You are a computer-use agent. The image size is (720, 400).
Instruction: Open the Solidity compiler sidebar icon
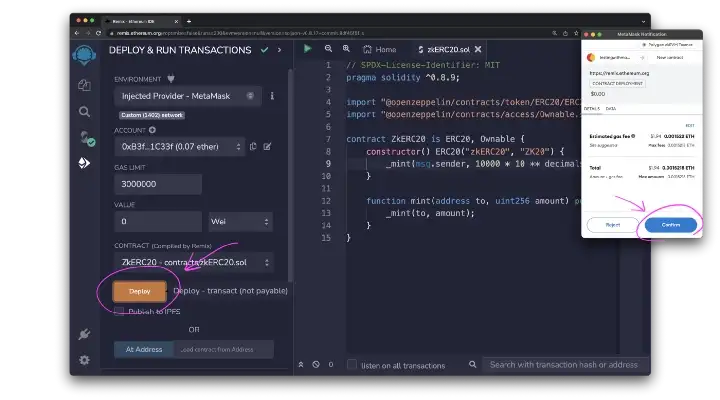tap(85, 137)
